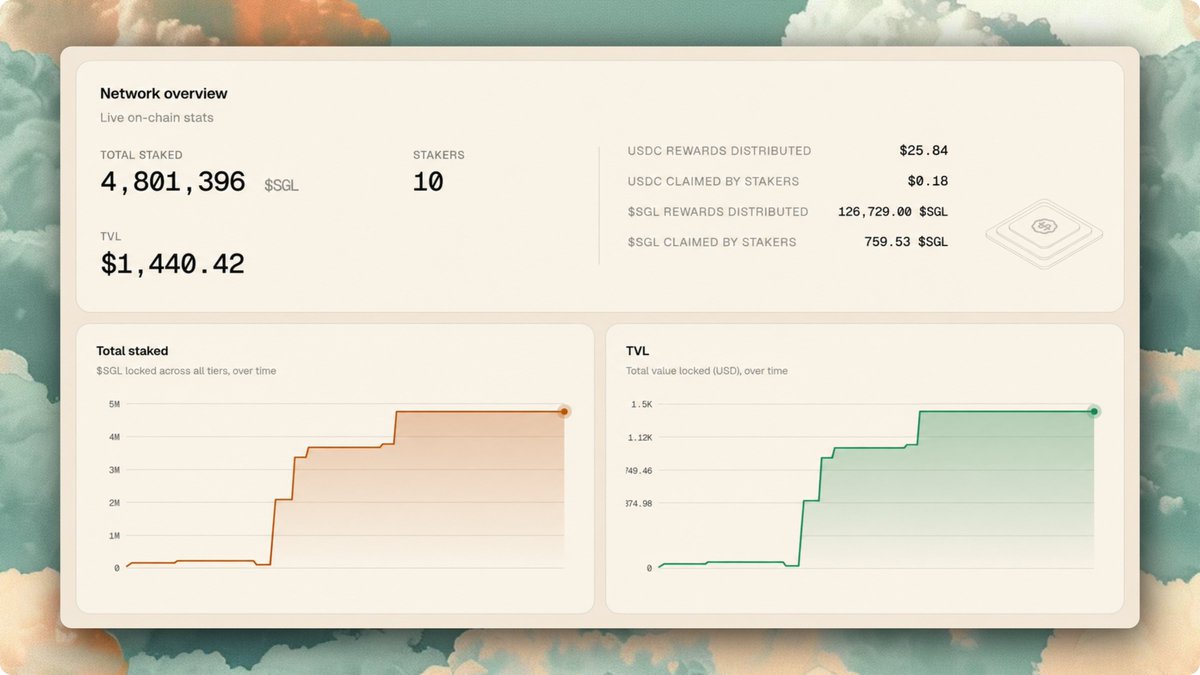Click the green endpoint marker on TVL chart
This screenshot has width=1200, height=675.
pos(1094,411)
